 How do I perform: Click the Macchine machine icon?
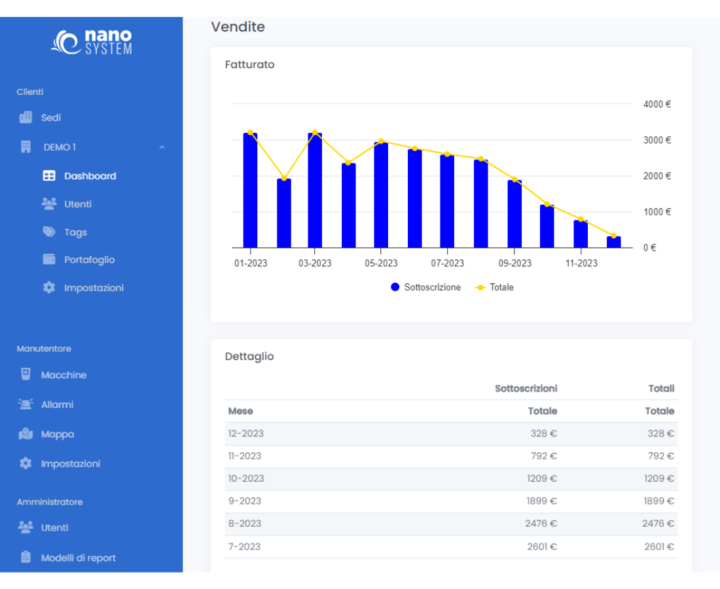pos(26,375)
